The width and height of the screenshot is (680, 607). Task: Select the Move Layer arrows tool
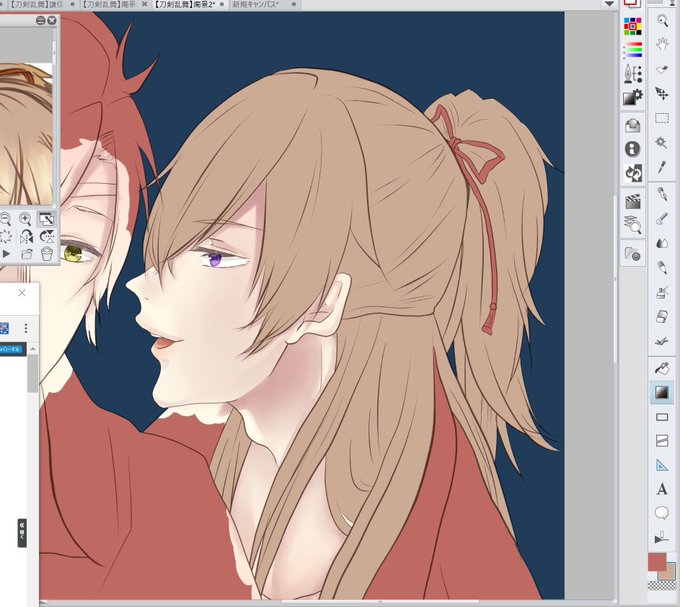point(662,93)
